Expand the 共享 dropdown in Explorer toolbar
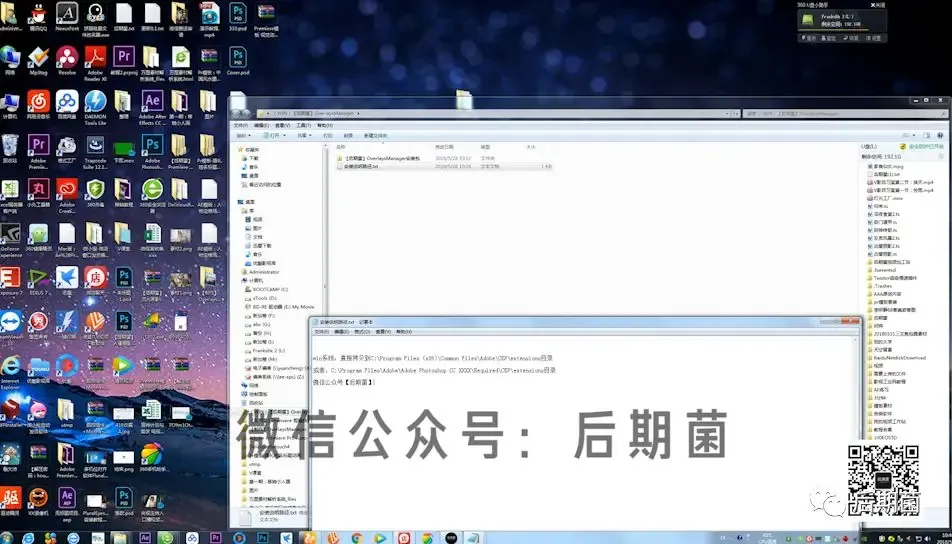This screenshot has height=544, width=952. [304, 135]
